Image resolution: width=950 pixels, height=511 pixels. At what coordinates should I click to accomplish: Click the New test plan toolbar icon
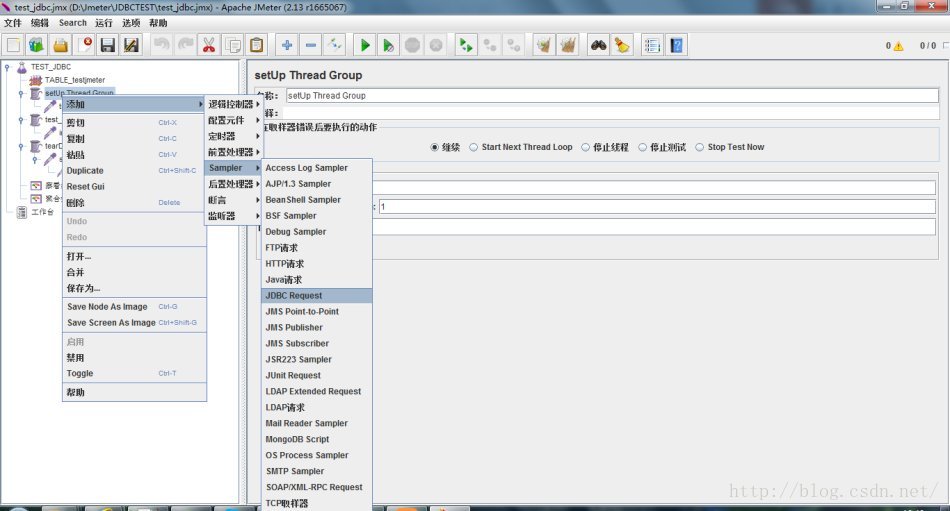[13, 45]
